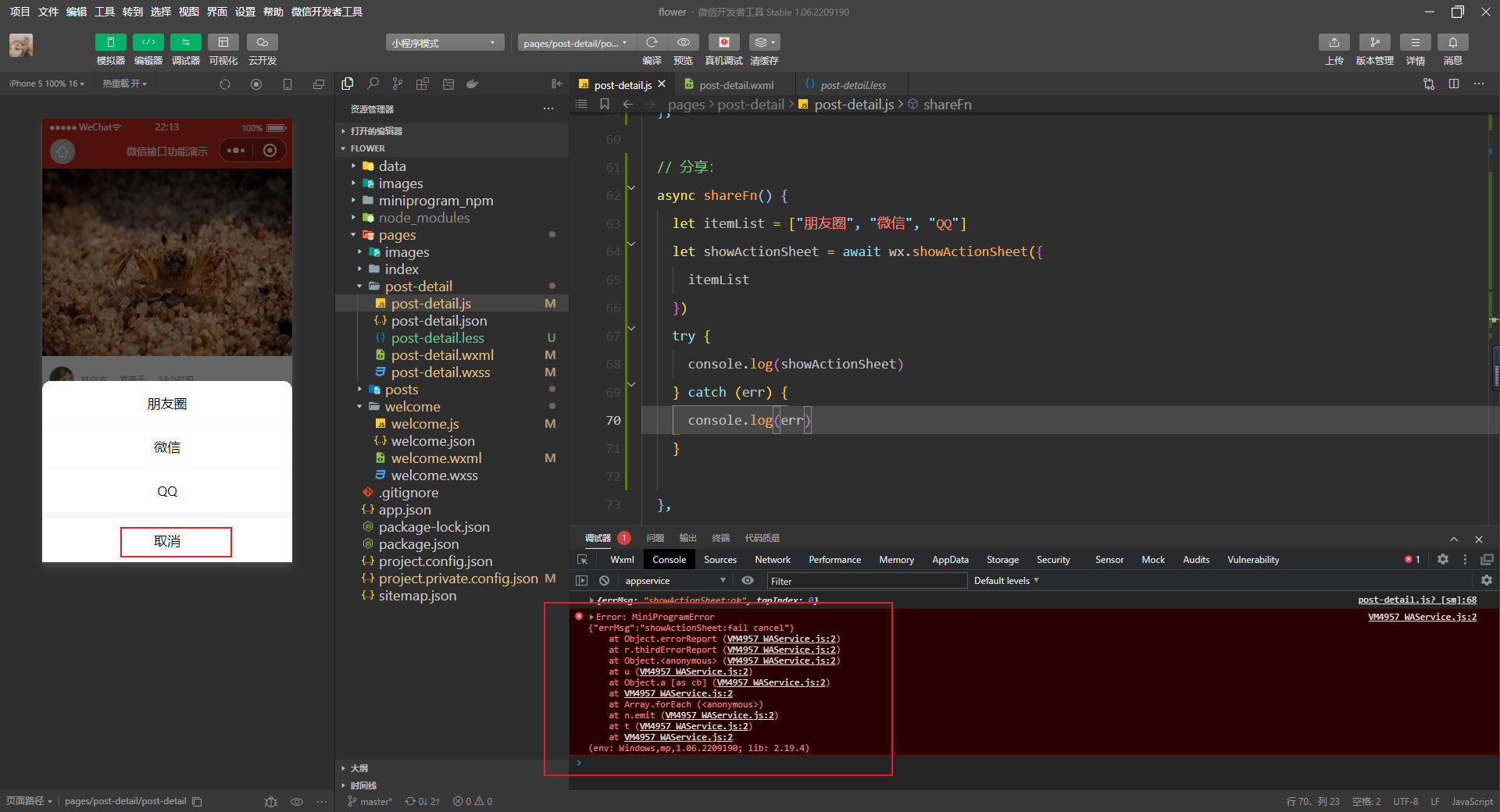The image size is (1500, 812).
Task: Open the page path compile dropdown
Action: pos(576,43)
